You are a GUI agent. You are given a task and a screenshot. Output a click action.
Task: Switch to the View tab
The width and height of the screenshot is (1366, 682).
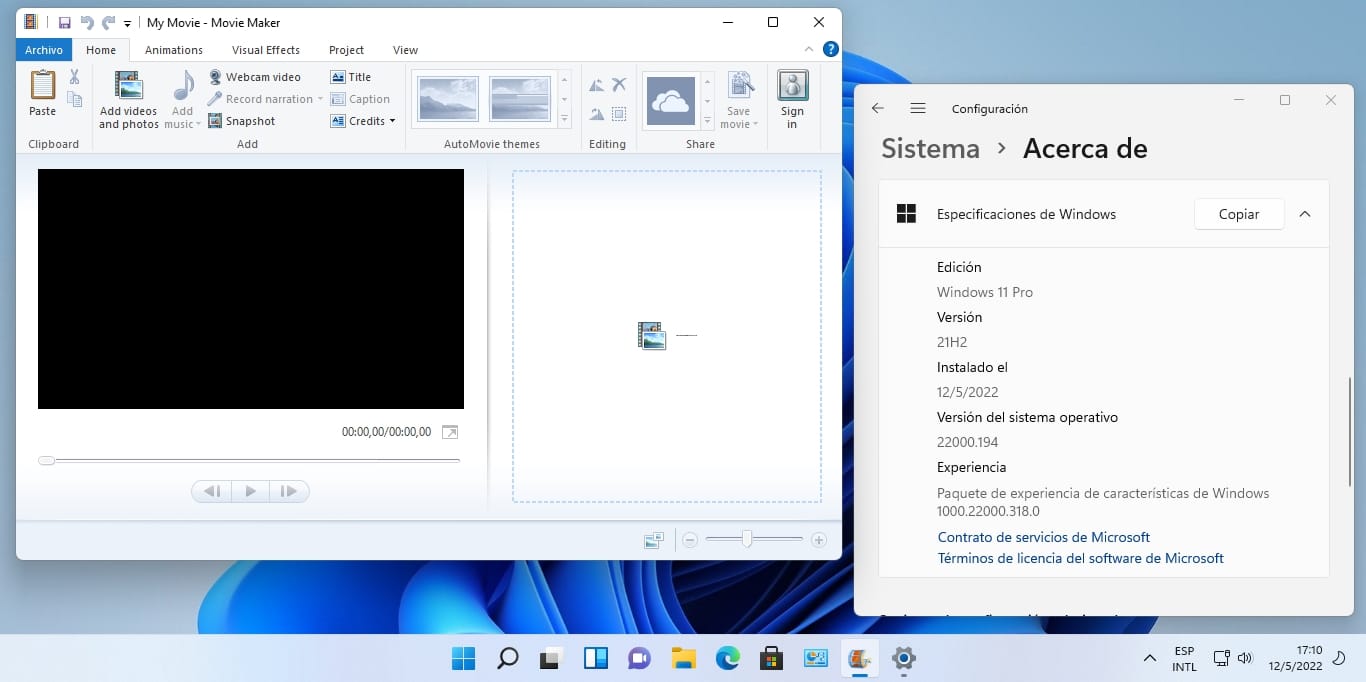point(405,50)
